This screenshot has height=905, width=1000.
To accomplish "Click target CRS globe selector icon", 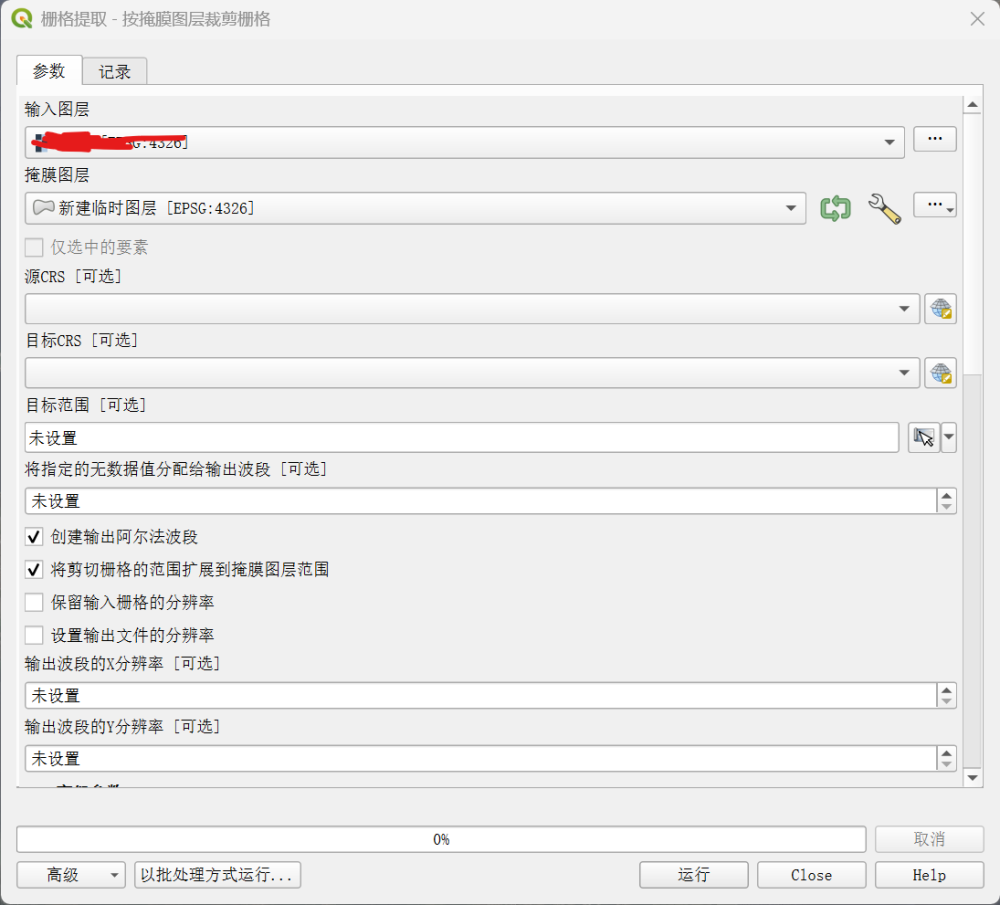I will 940,373.
